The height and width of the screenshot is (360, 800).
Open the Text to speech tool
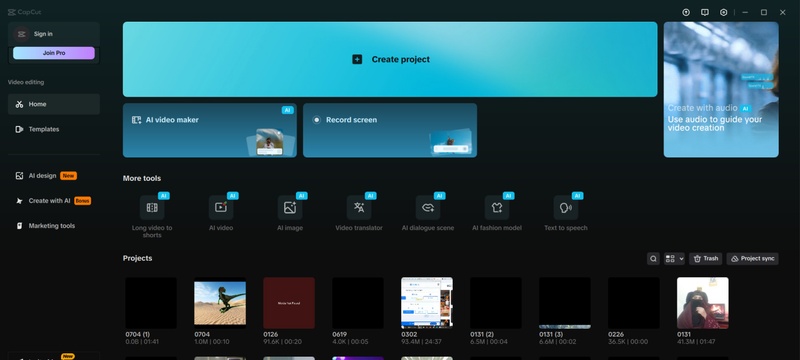coord(566,208)
